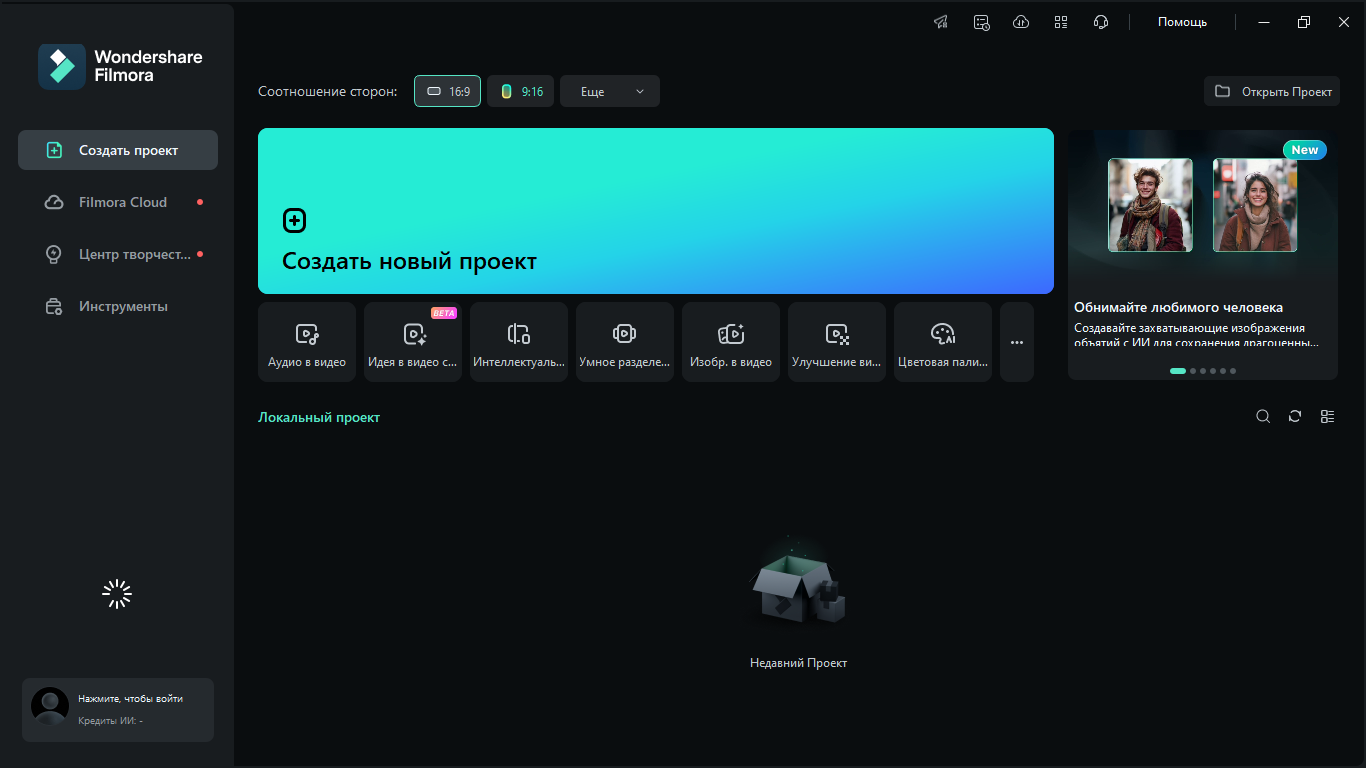Select the 9:16 aspect ratio
Screen dimensions: 1366x768
pyautogui.click(x=520, y=91)
